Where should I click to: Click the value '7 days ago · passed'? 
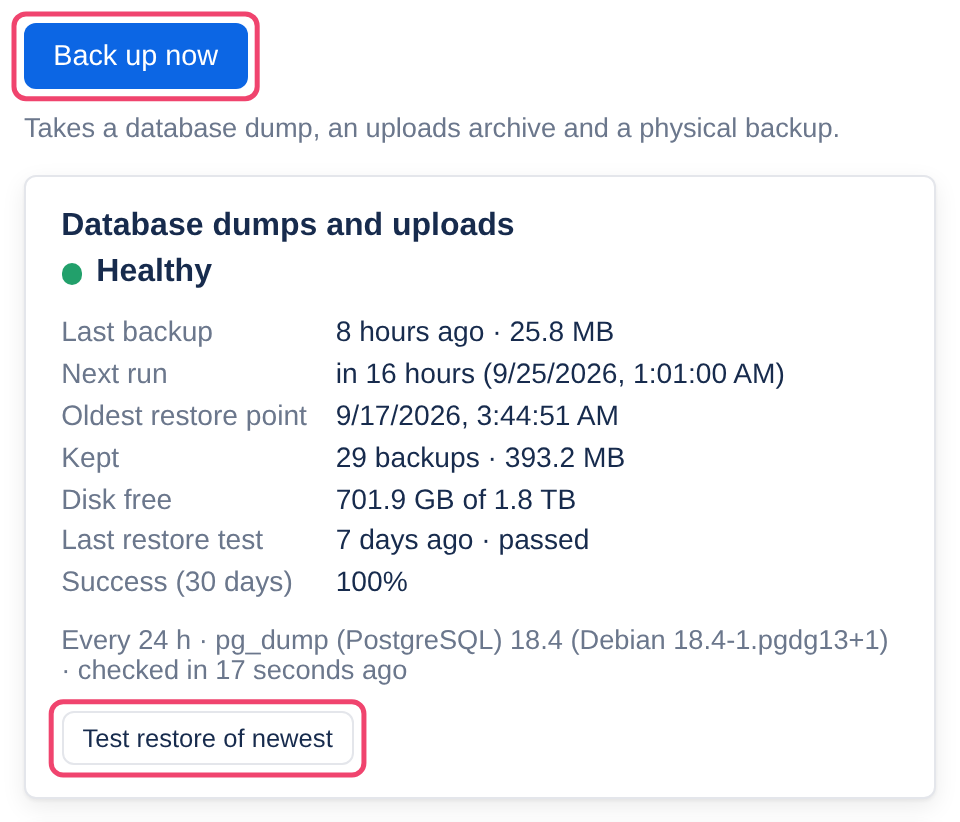462,540
